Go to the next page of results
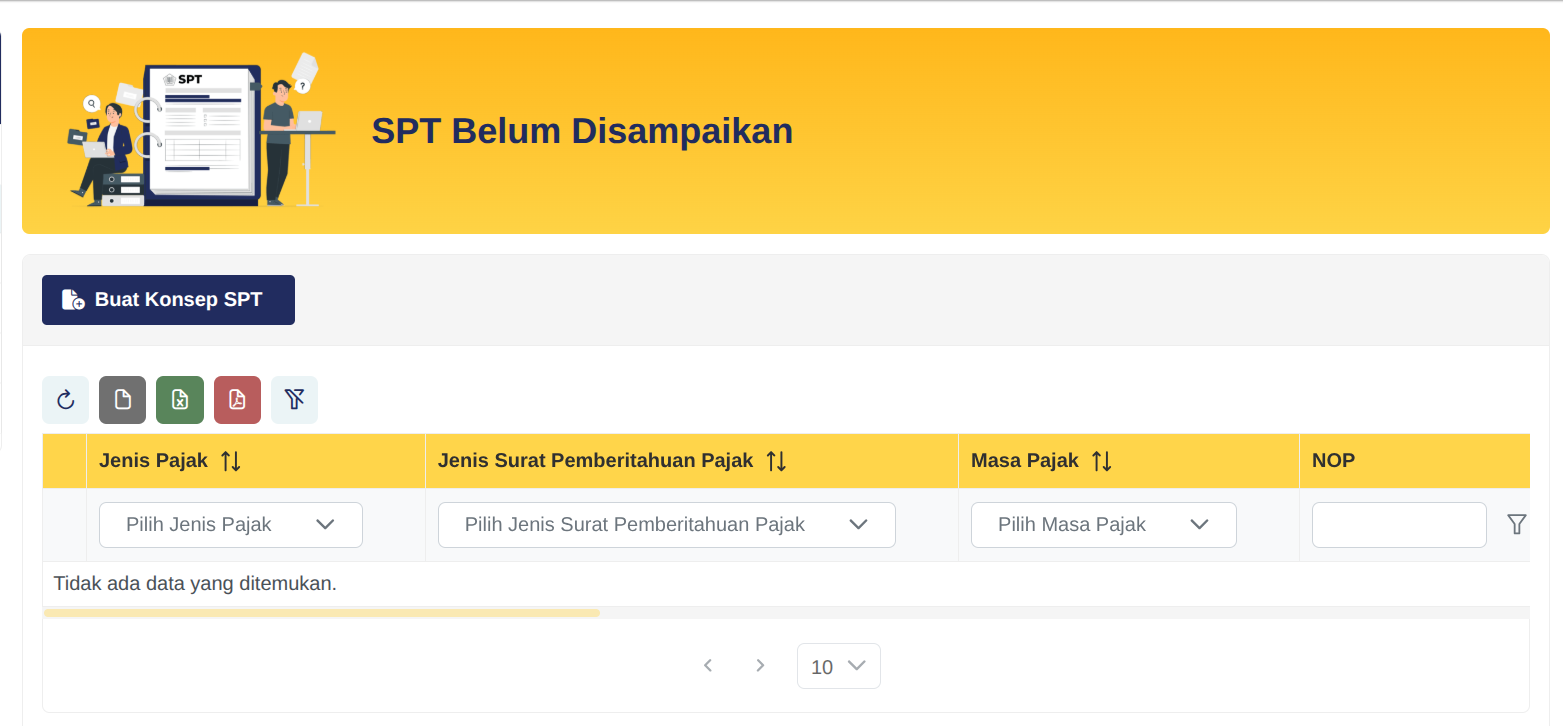Image resolution: width=1563 pixels, height=726 pixels. 760,665
